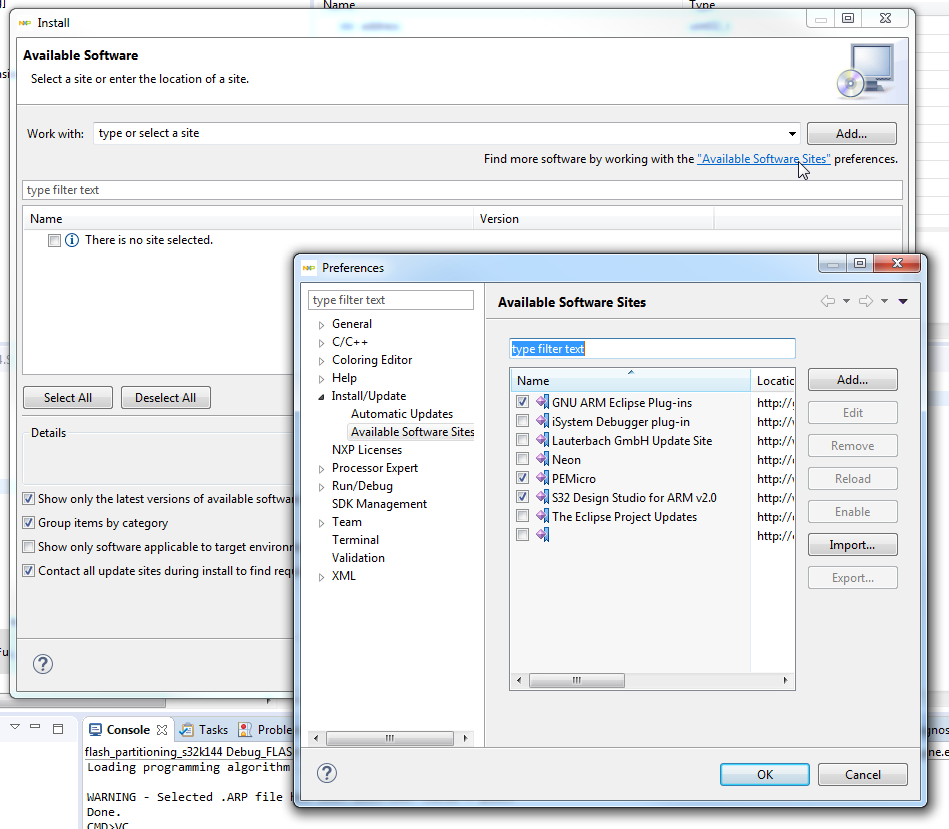
Task: Click the Problems tab icon
Action: pyautogui.click(x=245, y=730)
